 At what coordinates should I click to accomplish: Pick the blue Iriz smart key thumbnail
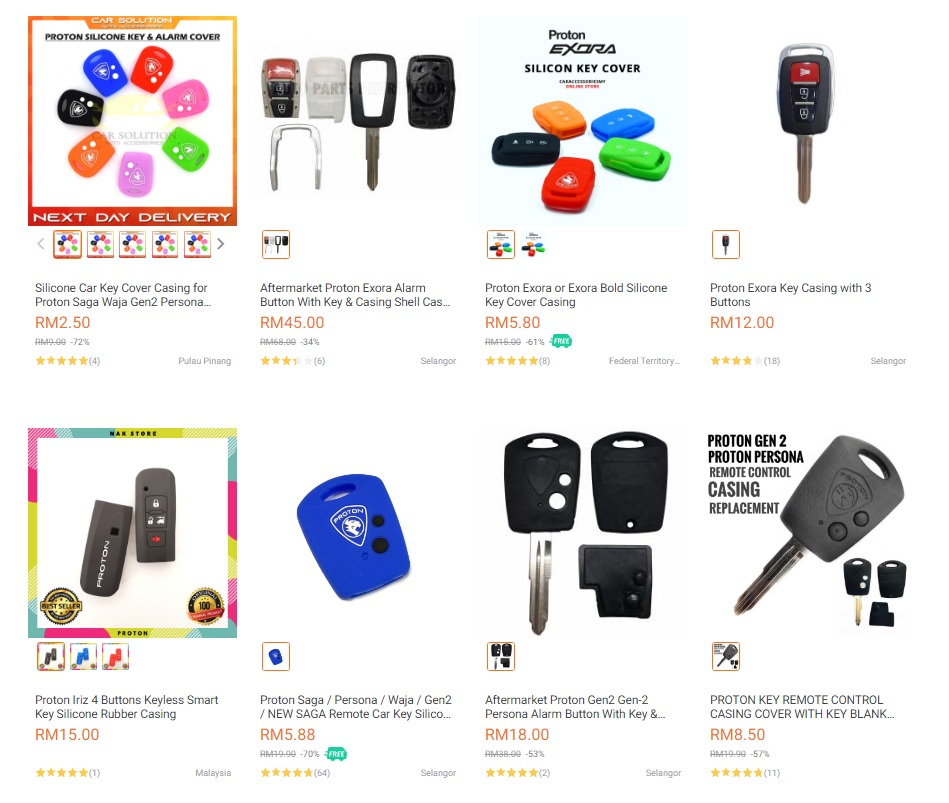(84, 657)
